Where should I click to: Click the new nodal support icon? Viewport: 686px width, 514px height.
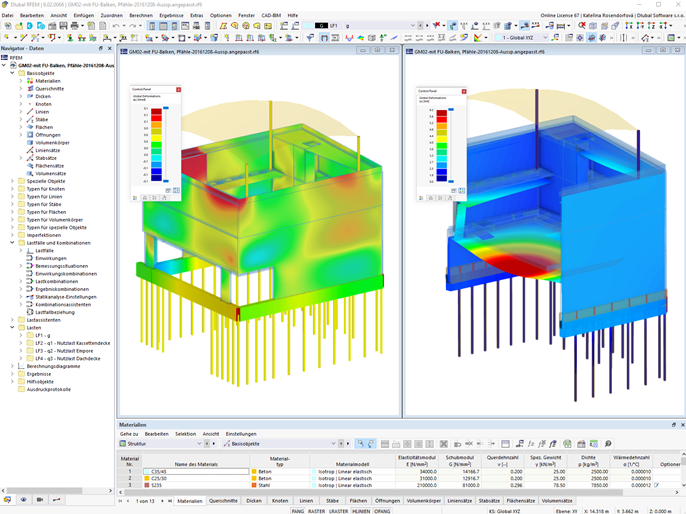(x=70, y=38)
